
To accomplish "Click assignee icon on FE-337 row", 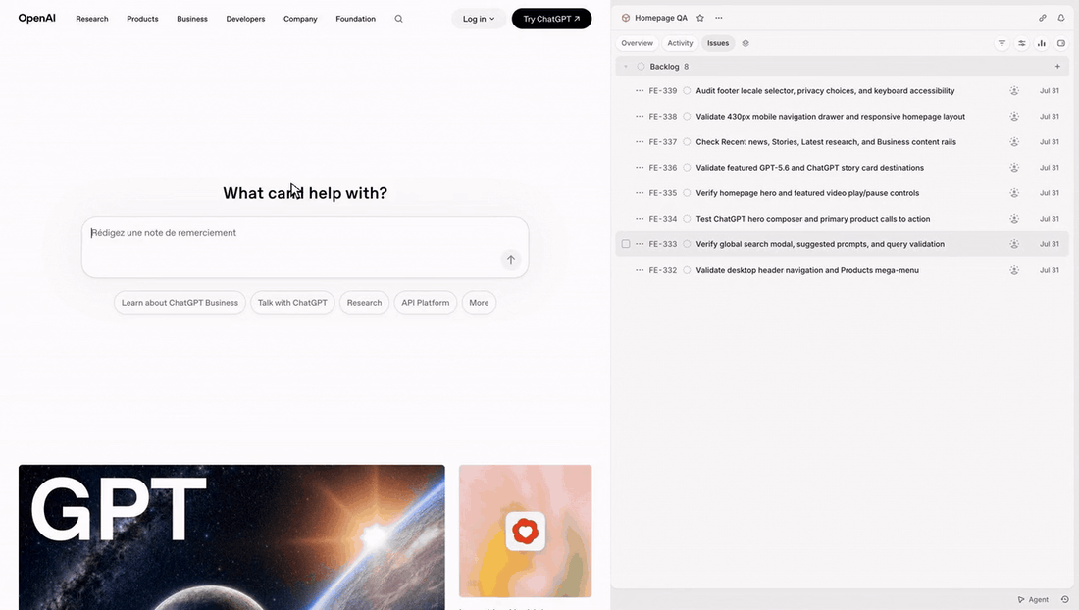I will 1014,142.
